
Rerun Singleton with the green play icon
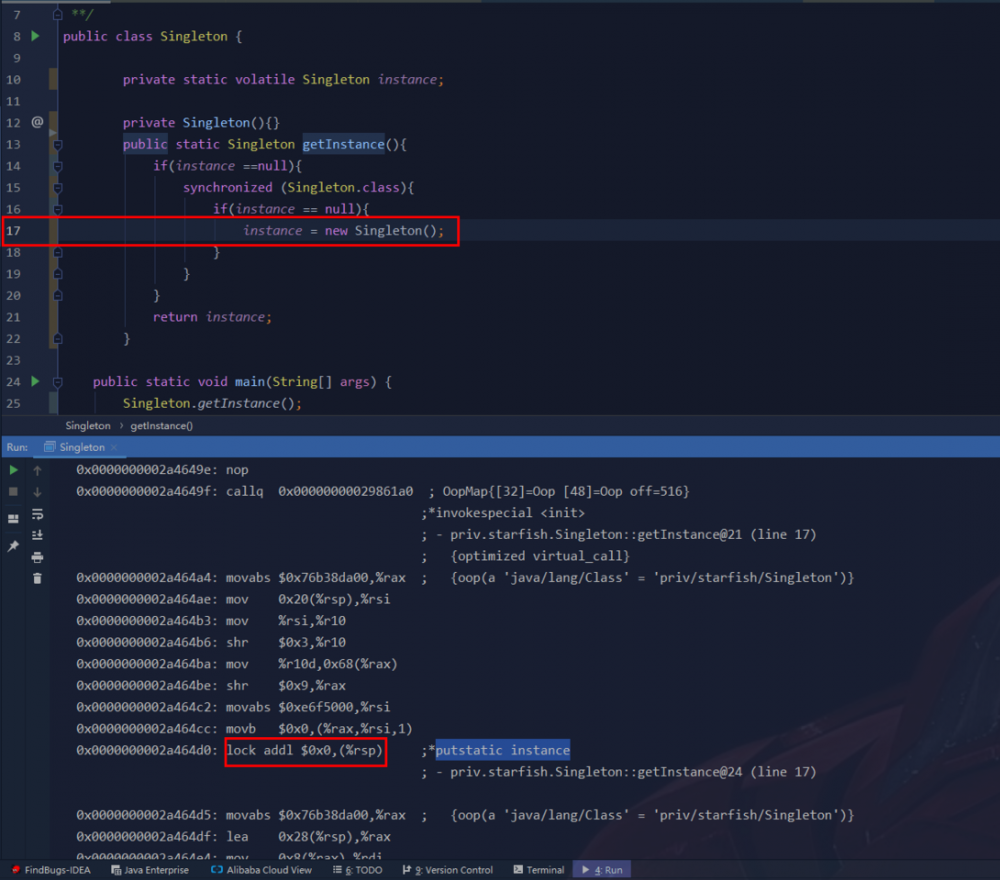[x=13, y=470]
